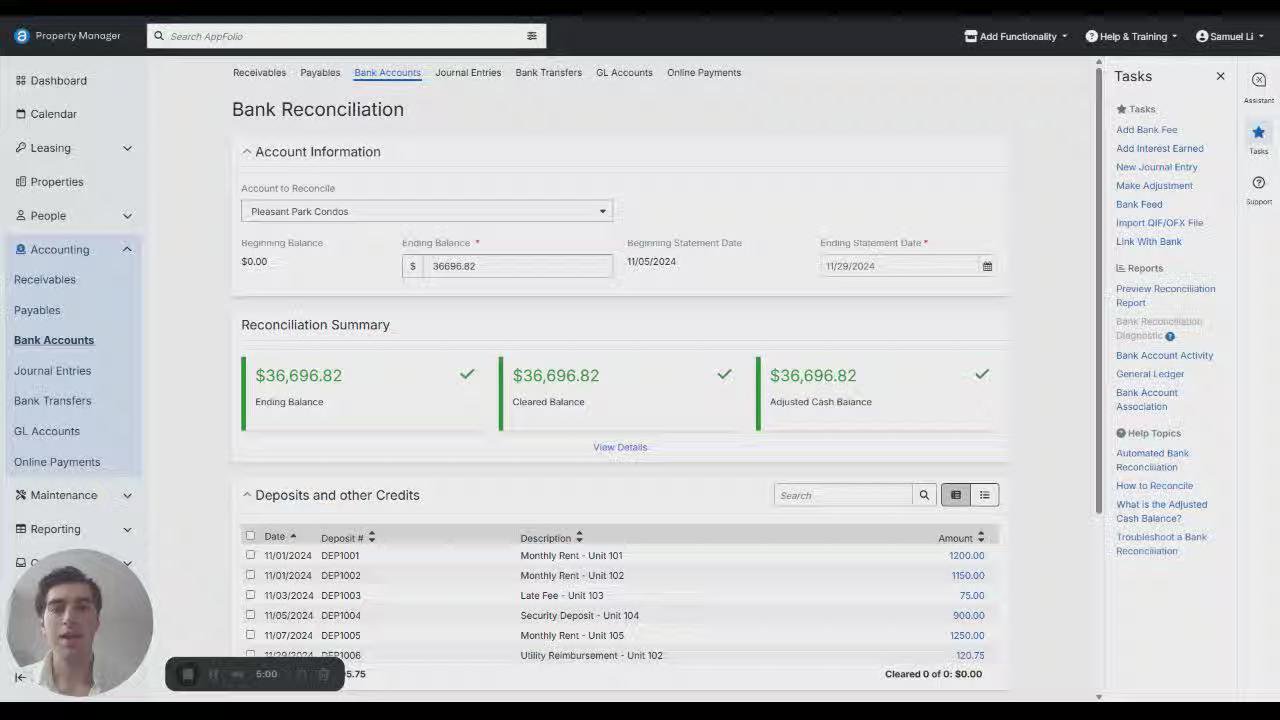Check the DEP1003 Late Fee Unit 103 row
Viewport: 1280px width, 720px height.
[250, 595]
